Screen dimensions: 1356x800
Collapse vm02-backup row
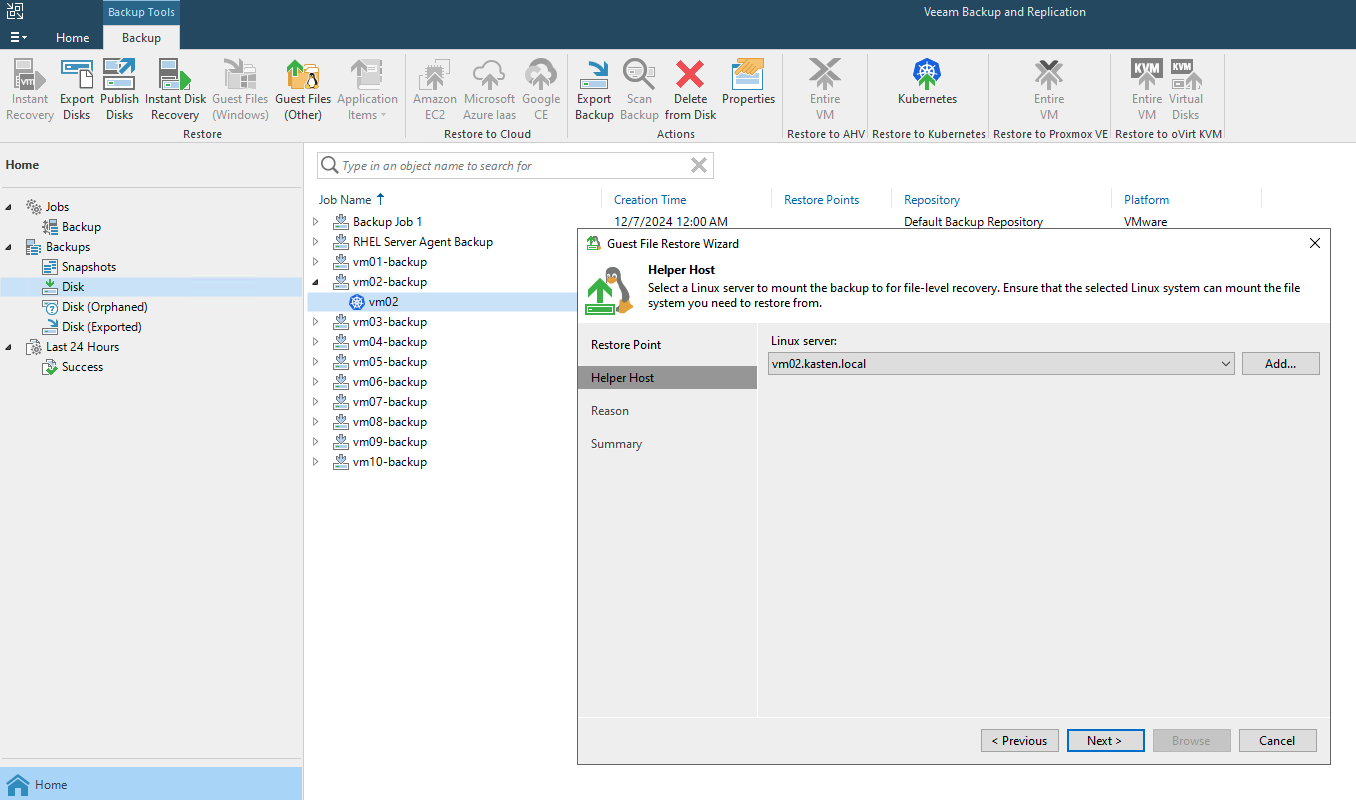316,282
